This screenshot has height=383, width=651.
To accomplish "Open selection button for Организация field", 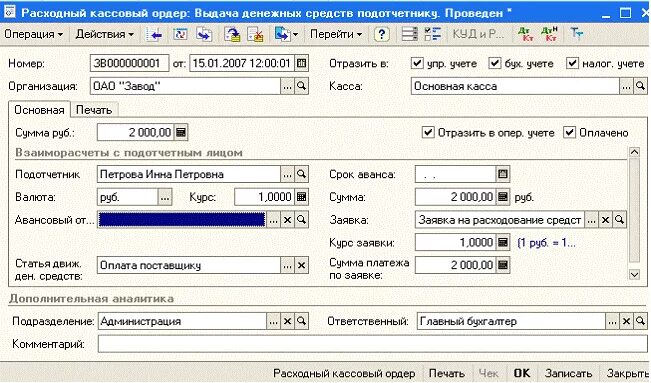I will click(x=287, y=86).
